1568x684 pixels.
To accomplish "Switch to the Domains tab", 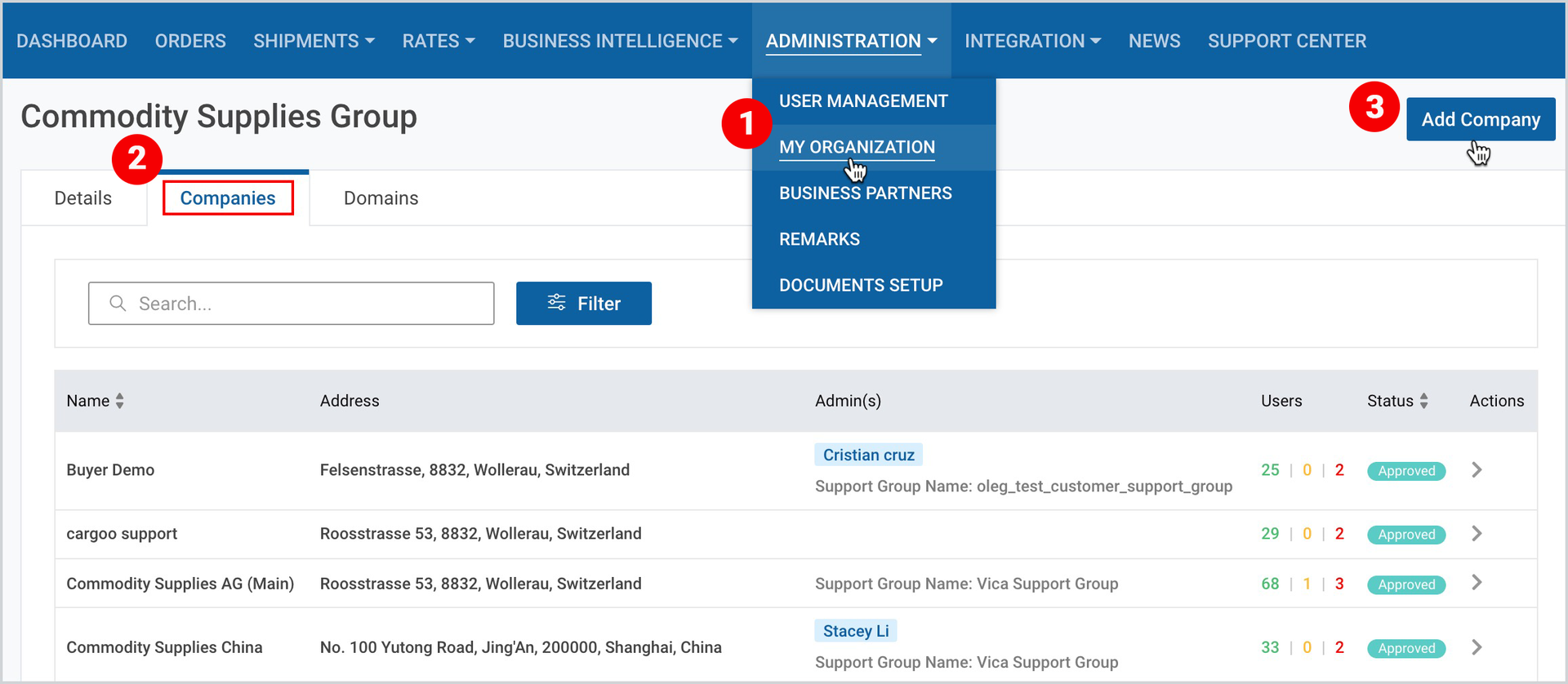I will [x=381, y=198].
